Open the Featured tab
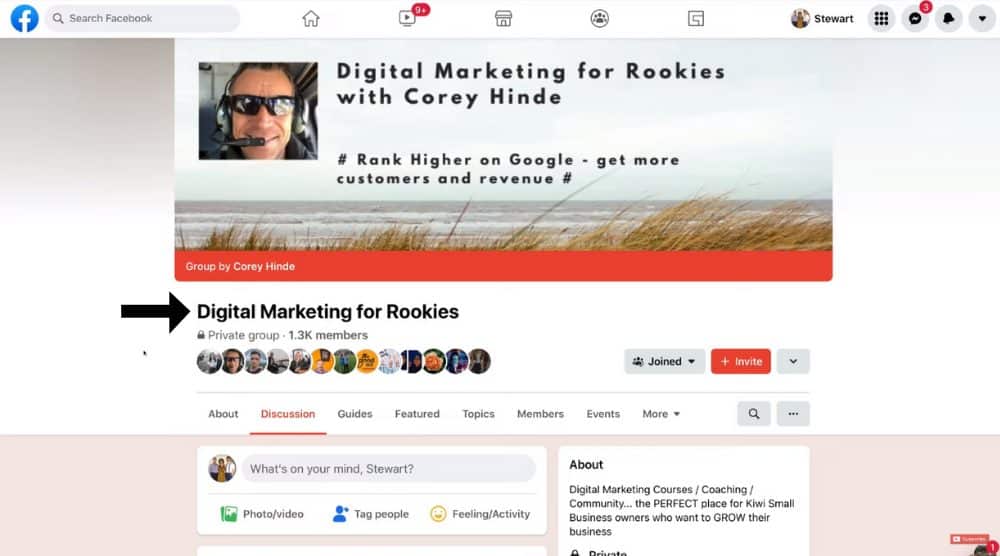 (417, 414)
